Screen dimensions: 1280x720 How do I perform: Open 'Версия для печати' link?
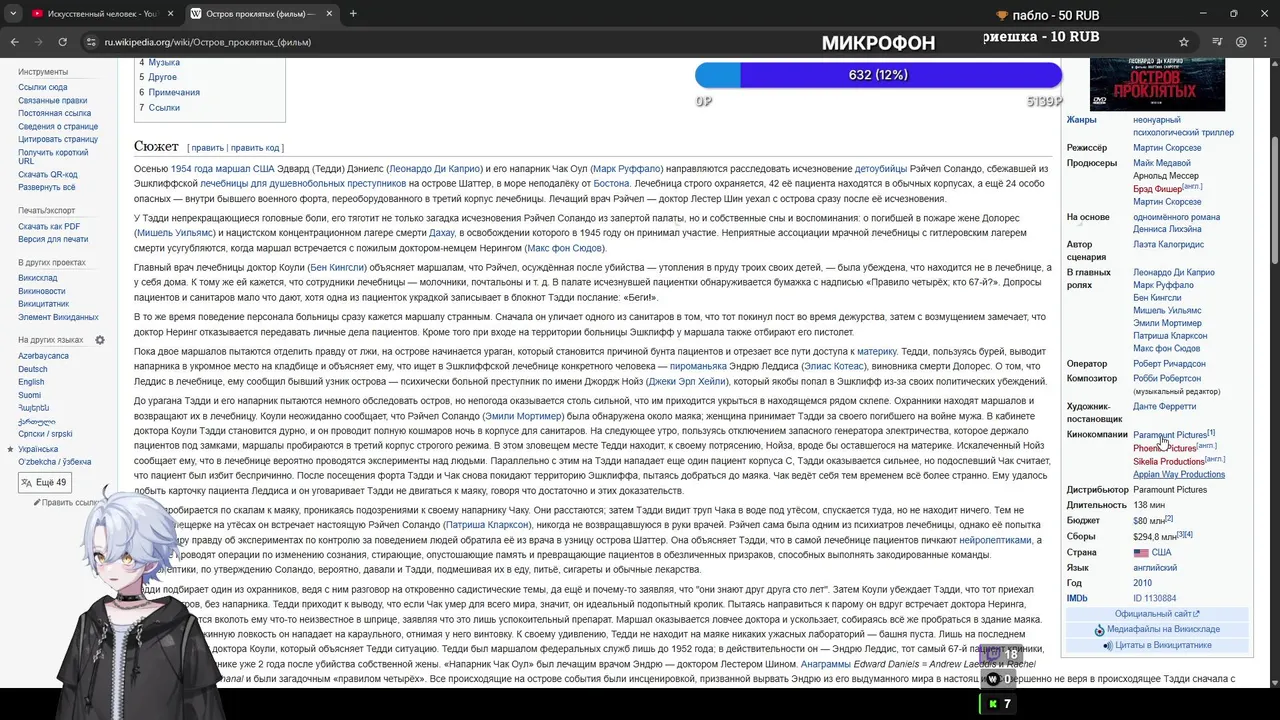(x=53, y=239)
